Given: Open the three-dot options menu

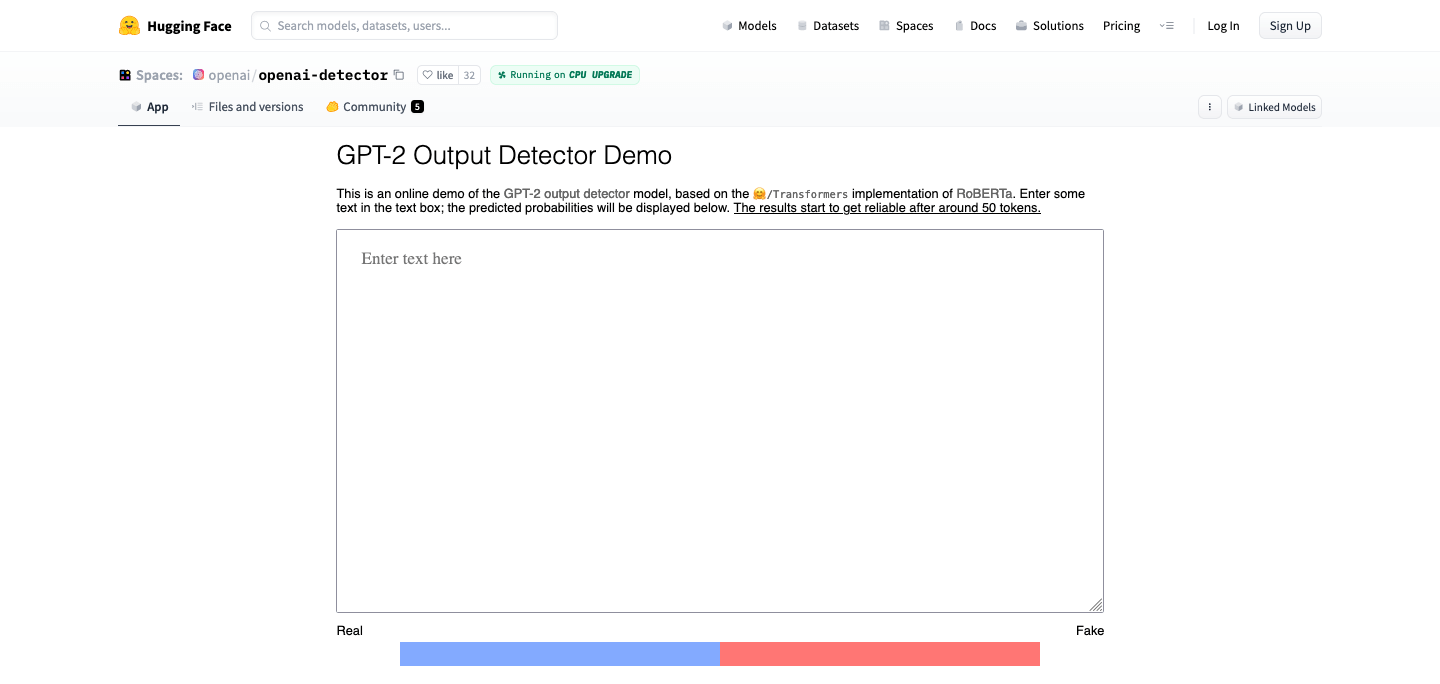Looking at the screenshot, I should (x=1210, y=107).
